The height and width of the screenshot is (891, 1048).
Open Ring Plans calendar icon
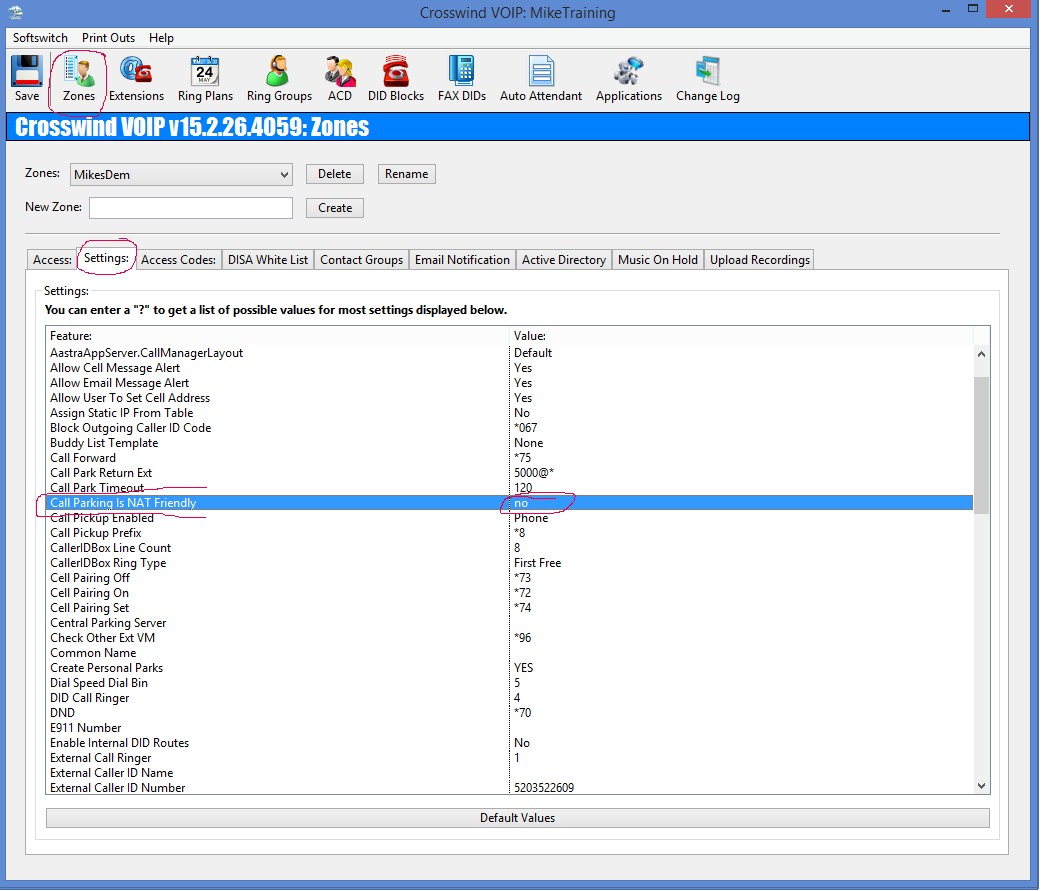205,77
